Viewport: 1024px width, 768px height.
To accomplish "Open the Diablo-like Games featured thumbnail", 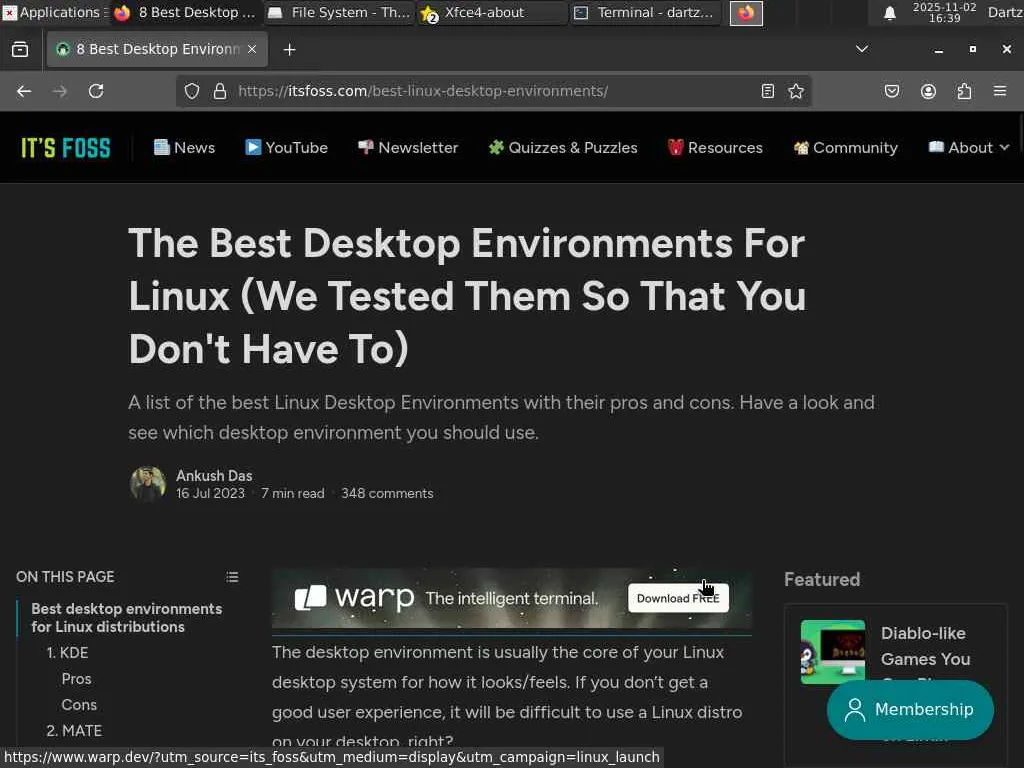I will (x=833, y=652).
